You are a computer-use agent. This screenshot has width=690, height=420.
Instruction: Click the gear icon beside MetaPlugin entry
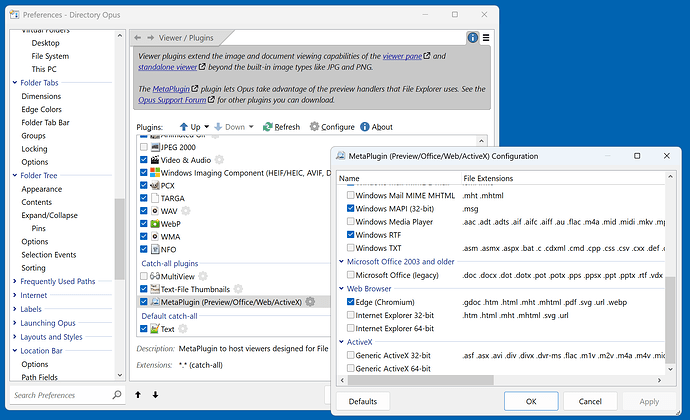coord(311,301)
